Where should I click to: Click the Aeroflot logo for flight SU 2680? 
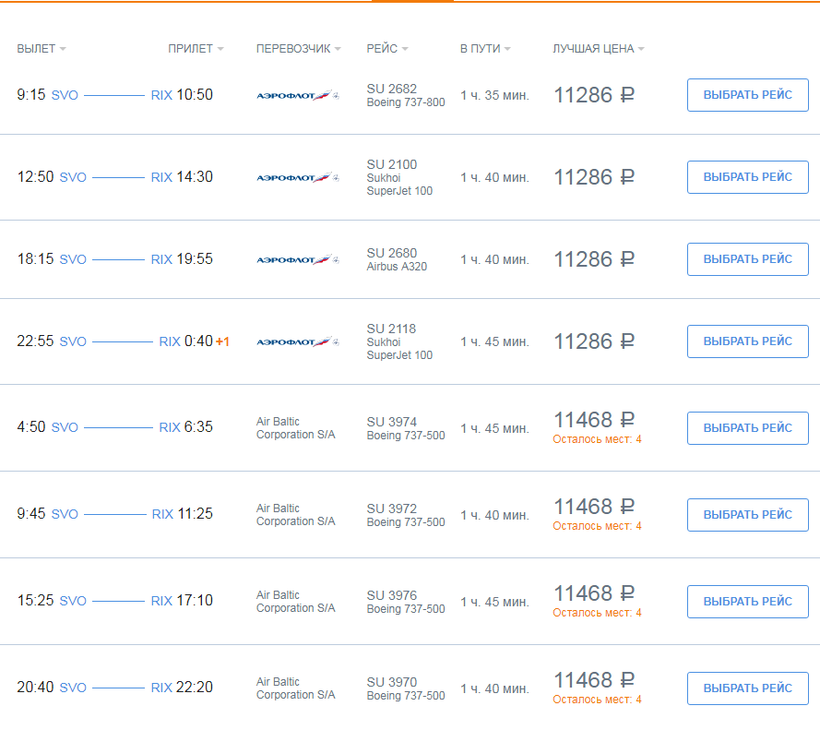[298, 260]
